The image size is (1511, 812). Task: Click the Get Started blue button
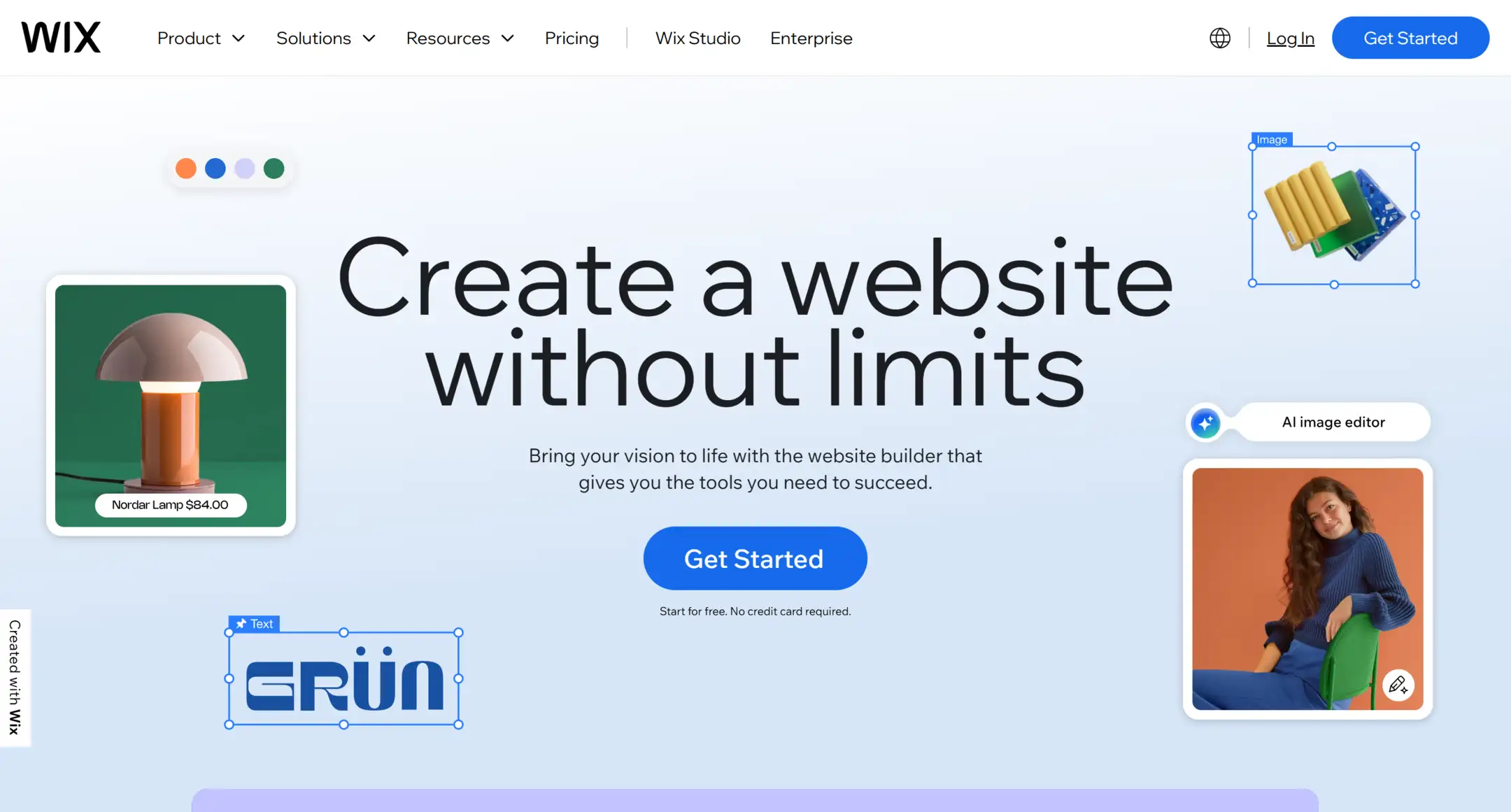click(x=755, y=558)
